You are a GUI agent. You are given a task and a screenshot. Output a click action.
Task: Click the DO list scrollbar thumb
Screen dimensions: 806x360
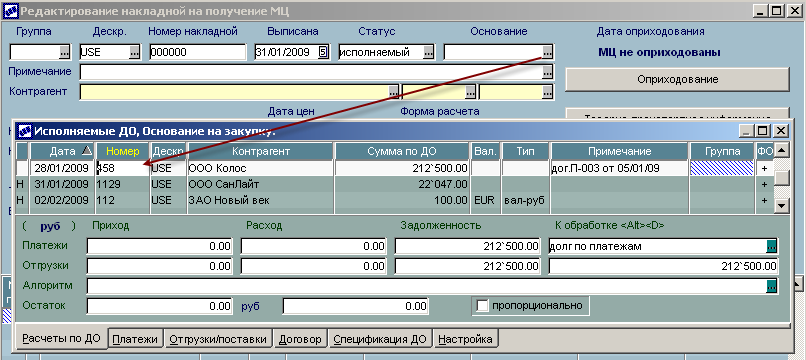[781, 177]
